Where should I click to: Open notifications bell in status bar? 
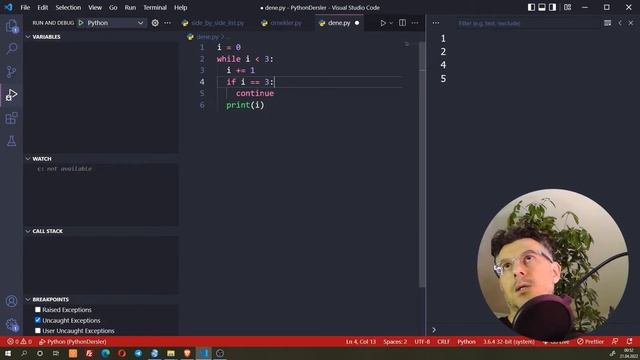[630, 341]
